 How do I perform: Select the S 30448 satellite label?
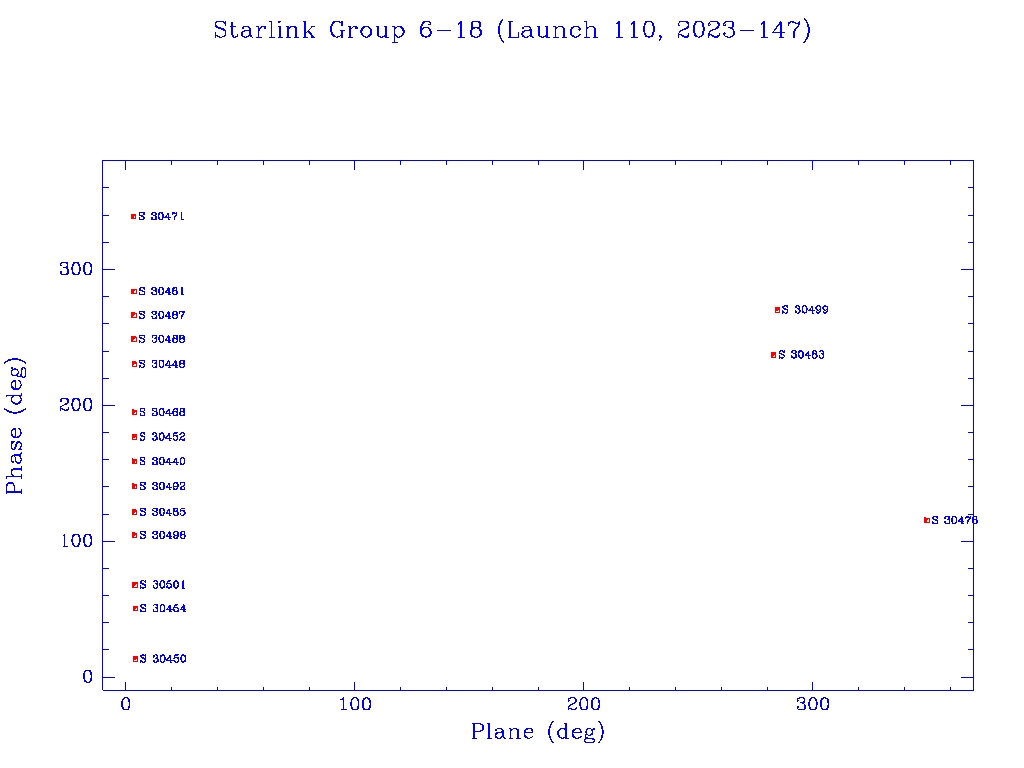pyautogui.click(x=161, y=364)
